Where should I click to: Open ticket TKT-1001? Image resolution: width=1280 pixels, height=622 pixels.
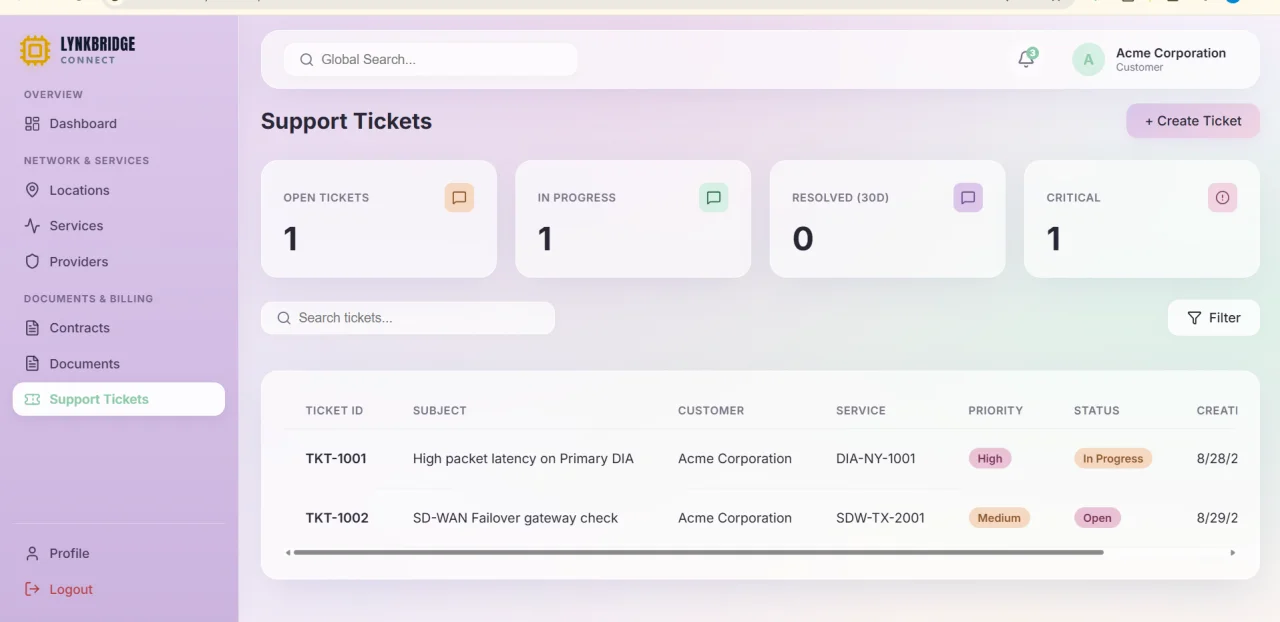pos(336,459)
